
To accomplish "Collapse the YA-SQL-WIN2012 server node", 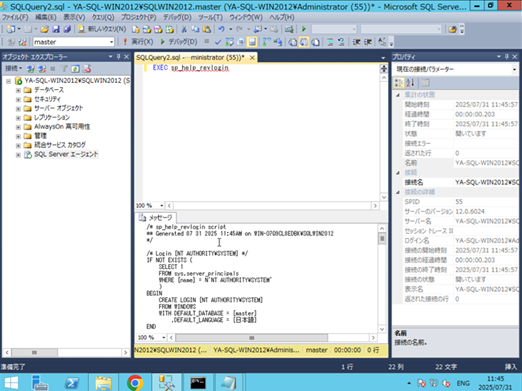I will (8, 81).
